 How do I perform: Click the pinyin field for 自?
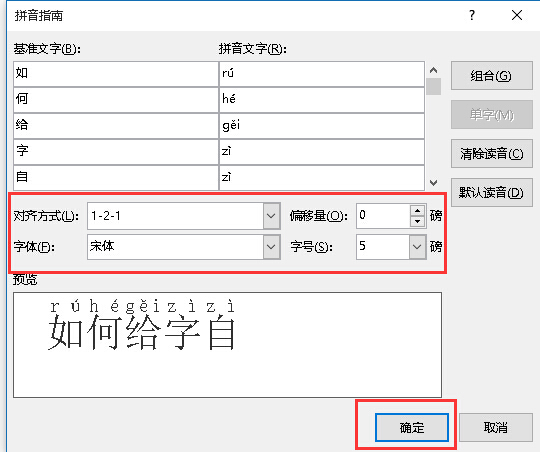click(322, 178)
